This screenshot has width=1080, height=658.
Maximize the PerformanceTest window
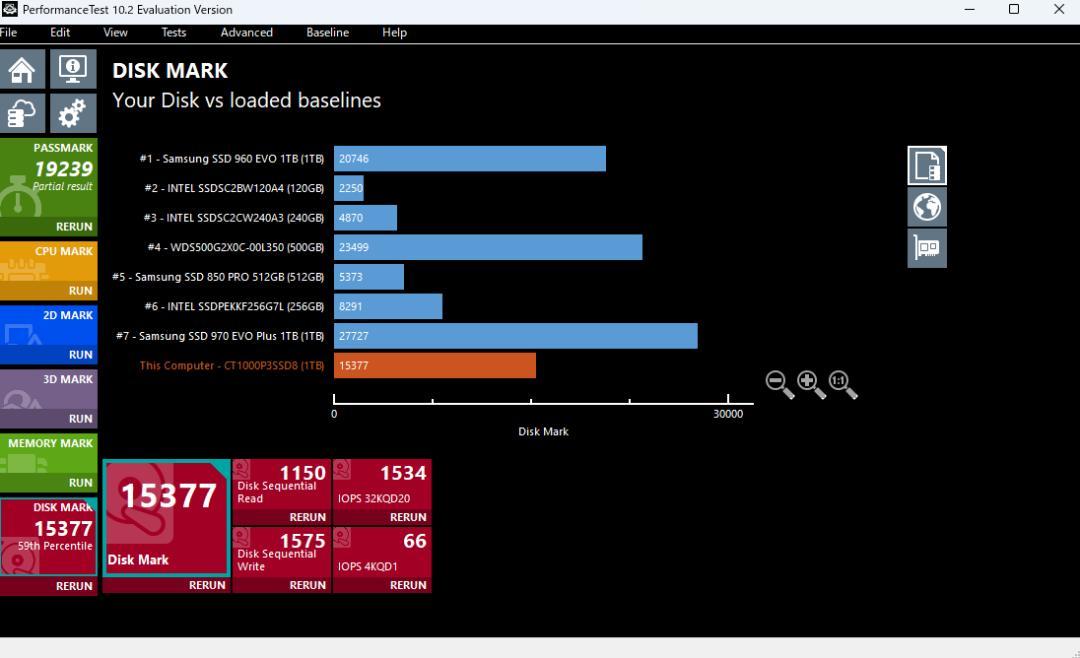tap(1014, 9)
